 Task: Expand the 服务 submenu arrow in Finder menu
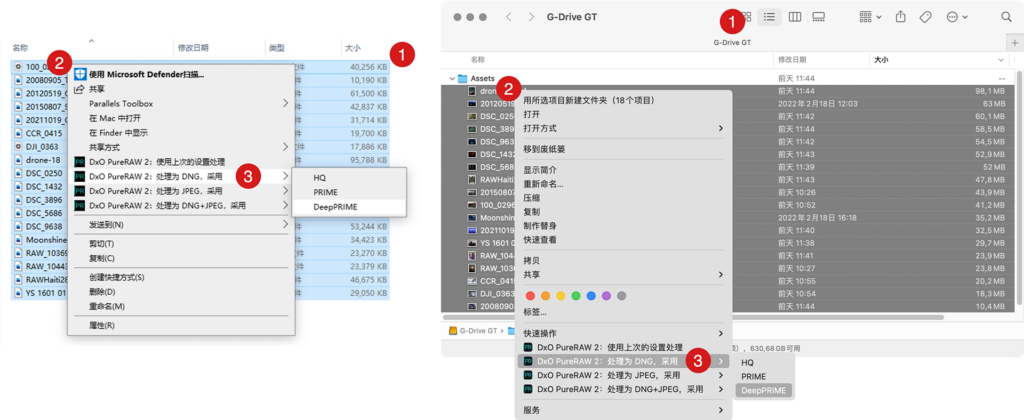[721, 410]
